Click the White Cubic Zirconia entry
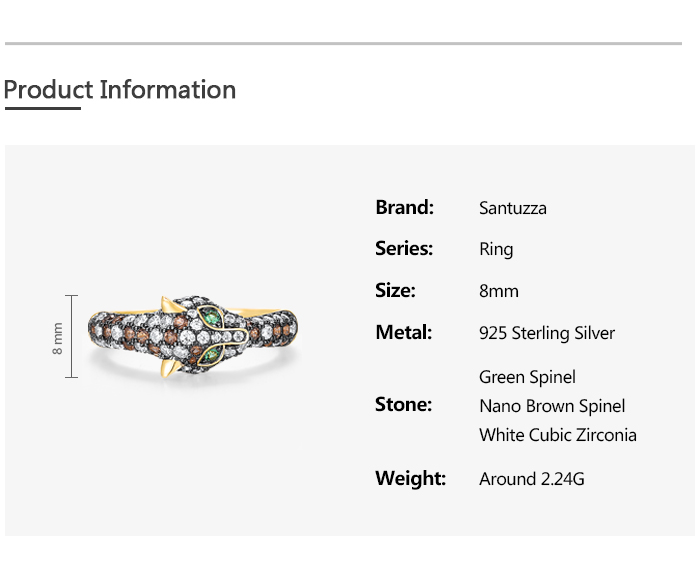700x588 pixels. (558, 435)
